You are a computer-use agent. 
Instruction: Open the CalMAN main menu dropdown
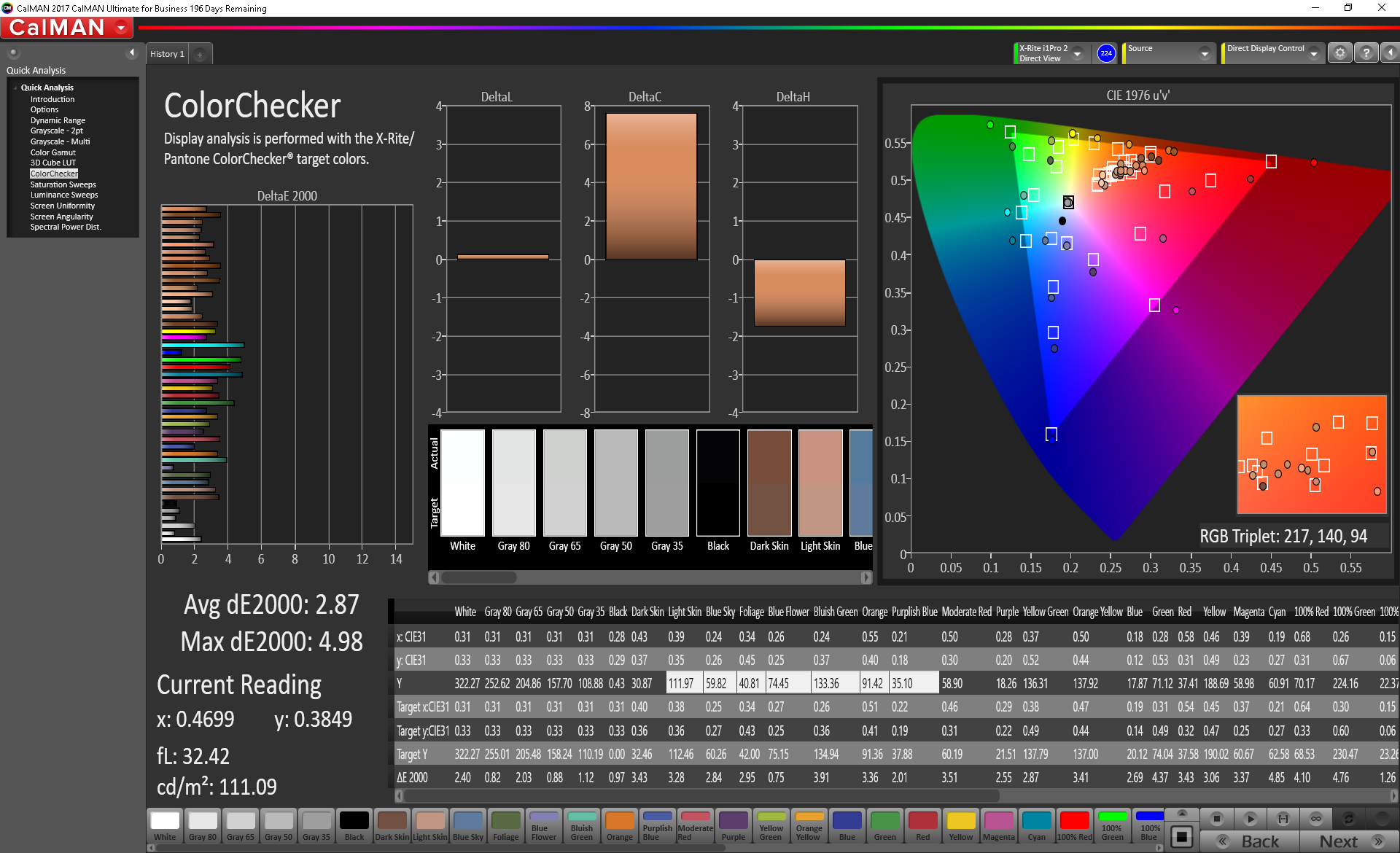click(x=121, y=28)
